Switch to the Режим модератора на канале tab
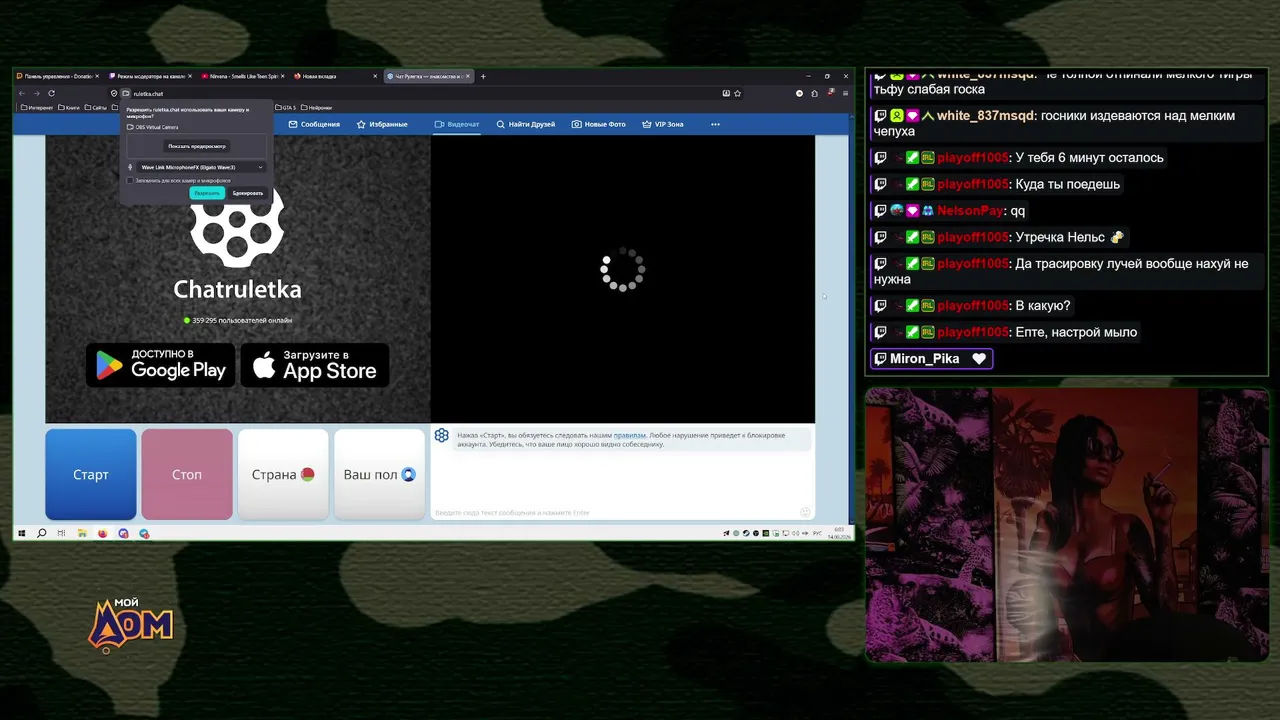This screenshot has height=720, width=1280. point(150,76)
